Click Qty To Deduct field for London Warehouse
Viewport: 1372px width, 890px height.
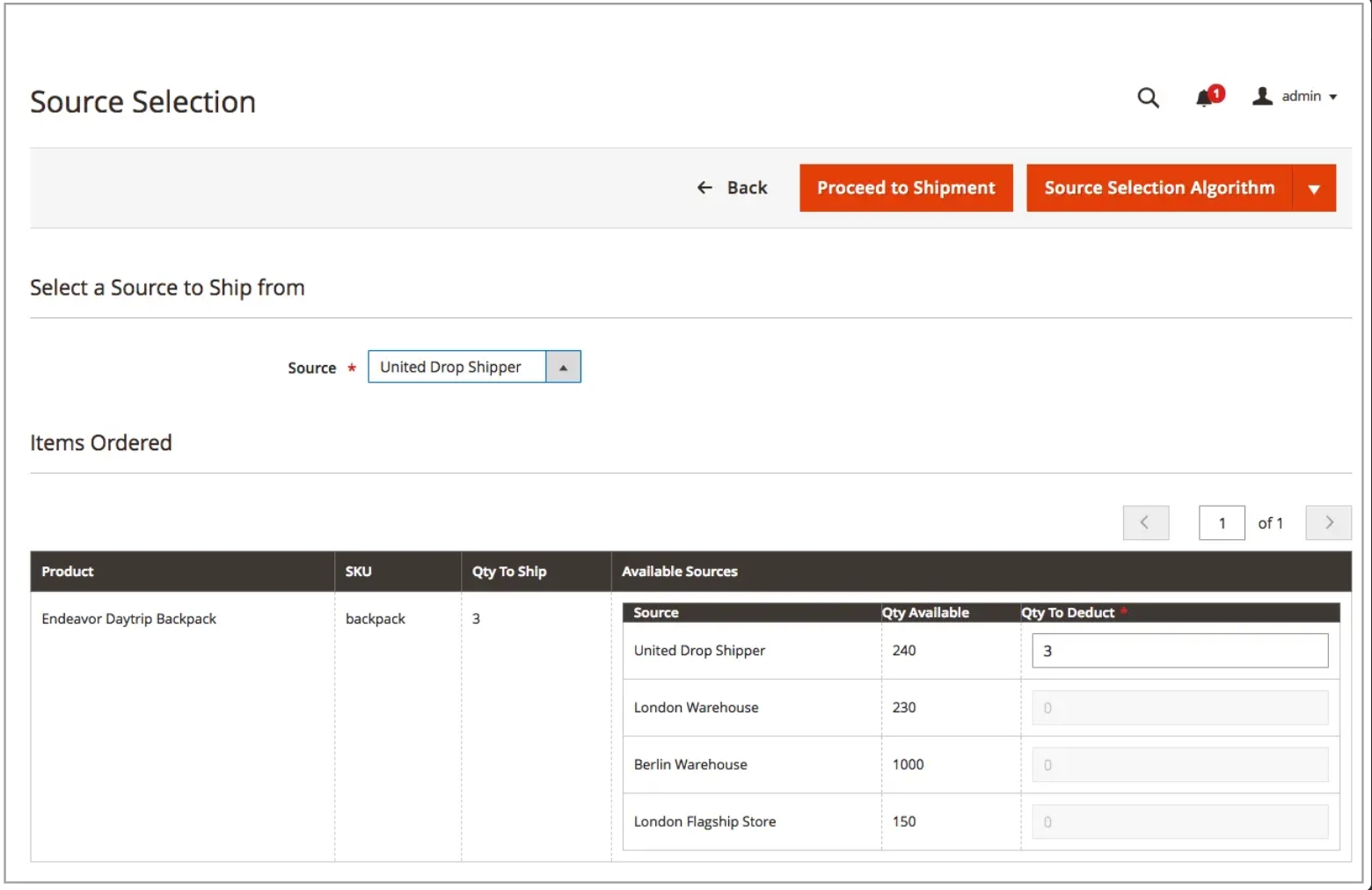point(1179,708)
